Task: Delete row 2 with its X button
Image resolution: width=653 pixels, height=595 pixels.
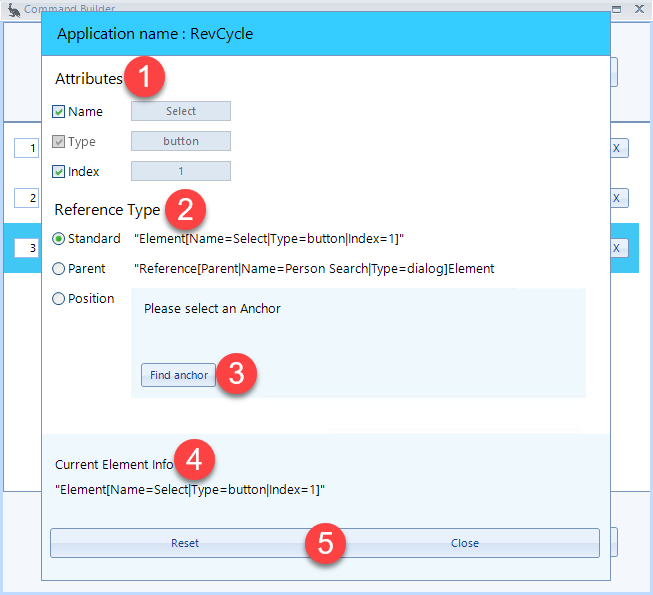Action: click(x=620, y=198)
